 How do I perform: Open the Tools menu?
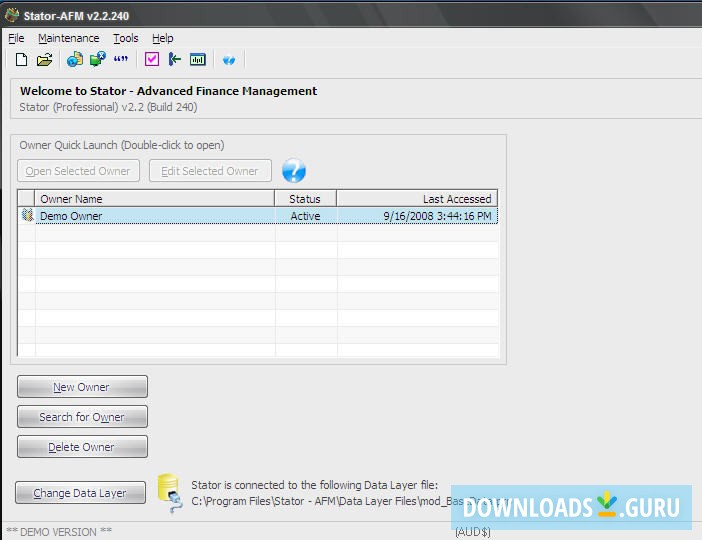[x=125, y=39]
